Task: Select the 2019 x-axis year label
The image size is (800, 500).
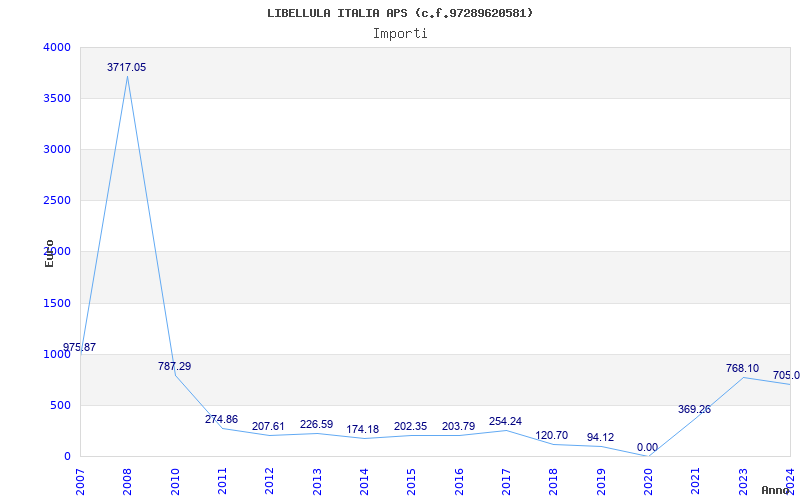Action: click(601, 482)
